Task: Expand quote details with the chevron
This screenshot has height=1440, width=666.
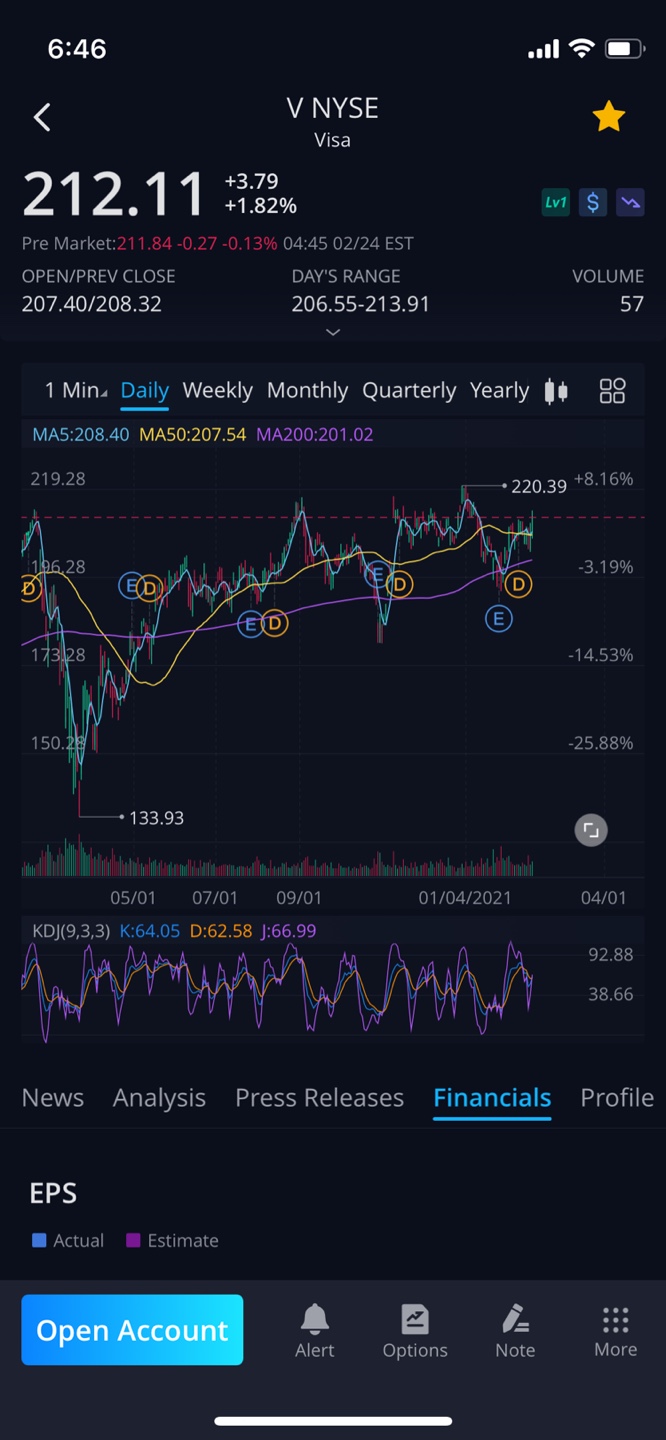Action: pyautogui.click(x=333, y=332)
